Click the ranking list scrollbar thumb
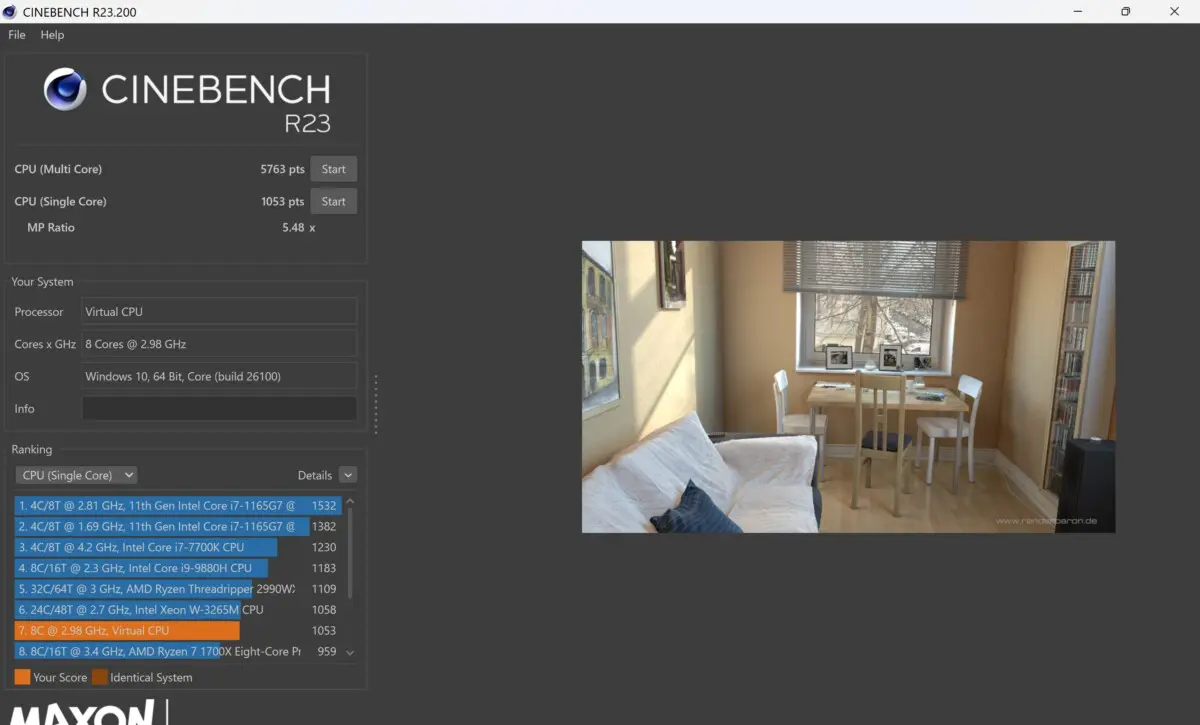1200x725 pixels. click(x=350, y=555)
